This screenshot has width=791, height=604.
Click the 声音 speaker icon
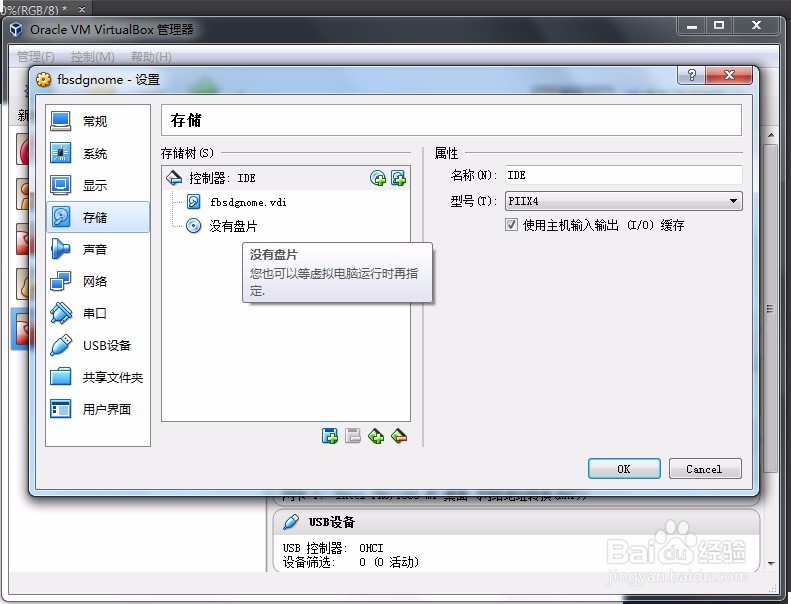pos(61,249)
